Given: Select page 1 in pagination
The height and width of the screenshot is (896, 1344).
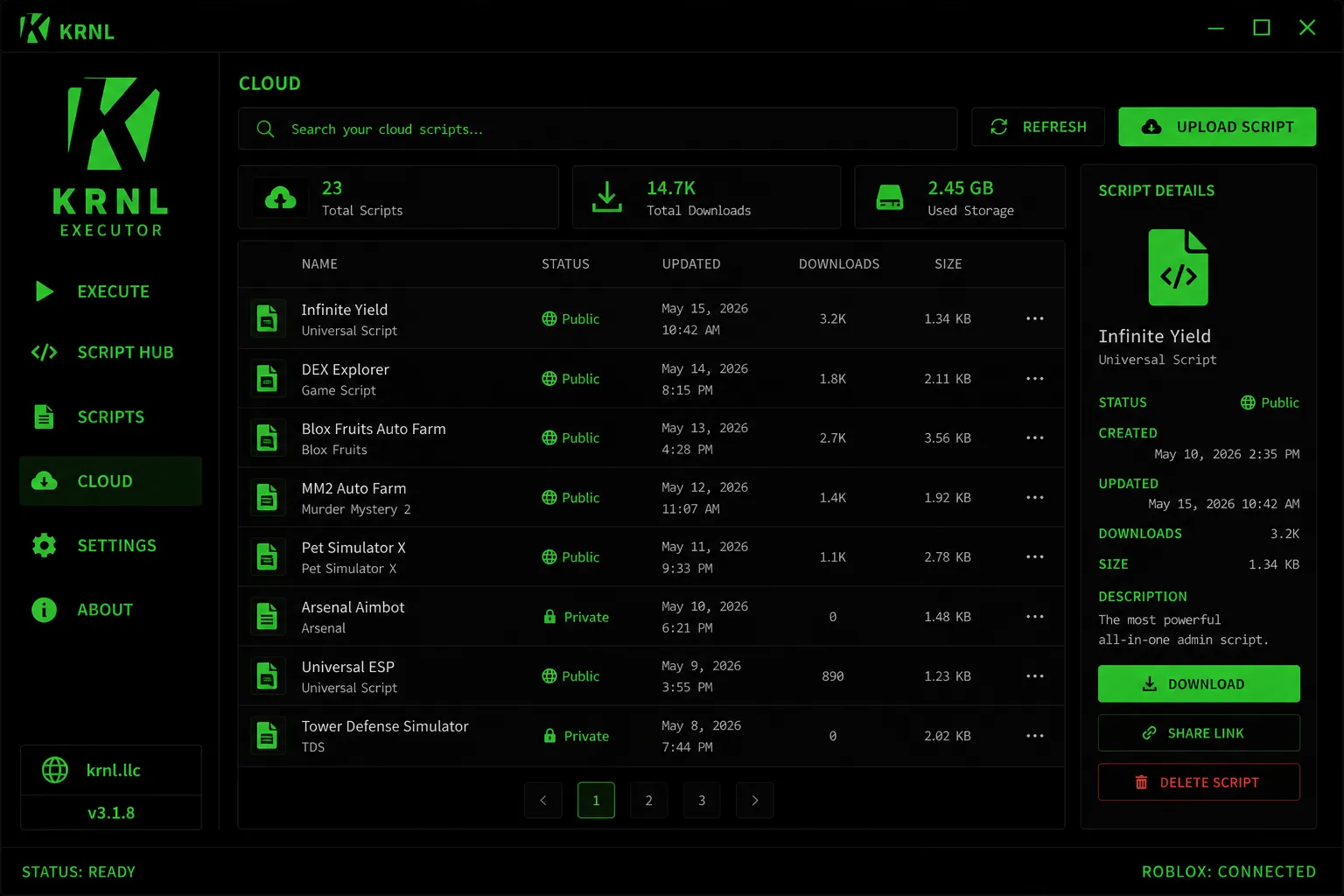Looking at the screenshot, I should pyautogui.click(x=596, y=801).
